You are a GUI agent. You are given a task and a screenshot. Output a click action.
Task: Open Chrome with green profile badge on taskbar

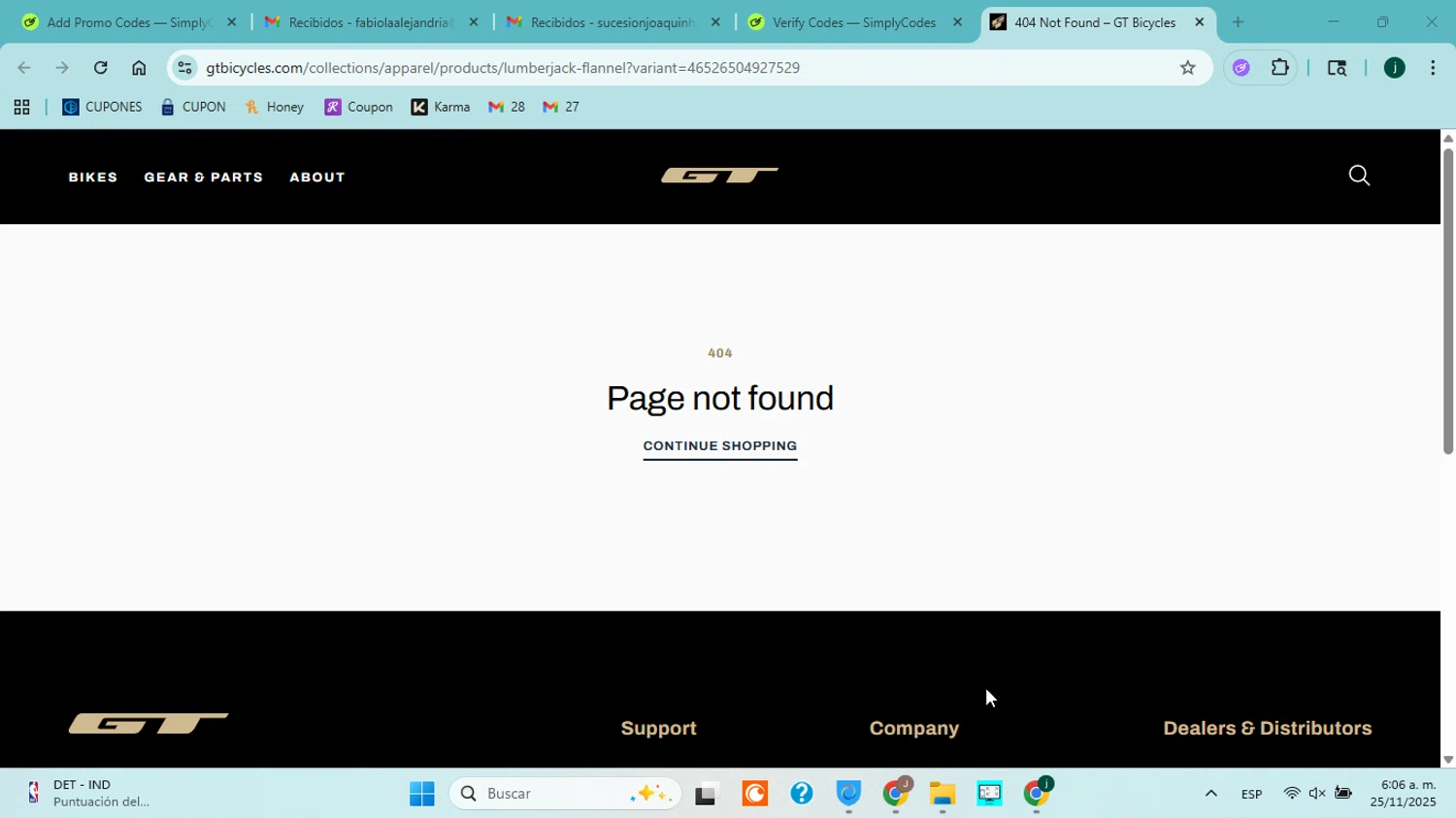click(x=1037, y=794)
